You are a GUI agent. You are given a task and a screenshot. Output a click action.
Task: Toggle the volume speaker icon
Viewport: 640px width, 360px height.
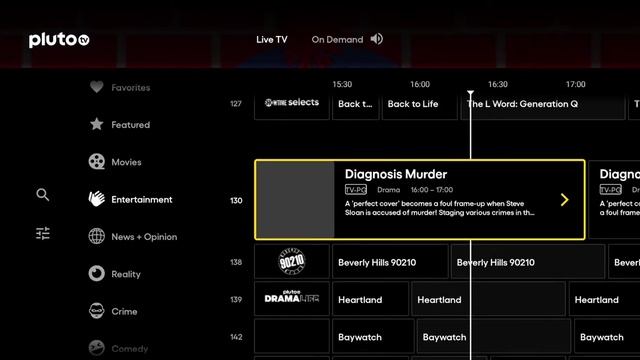[376, 39]
